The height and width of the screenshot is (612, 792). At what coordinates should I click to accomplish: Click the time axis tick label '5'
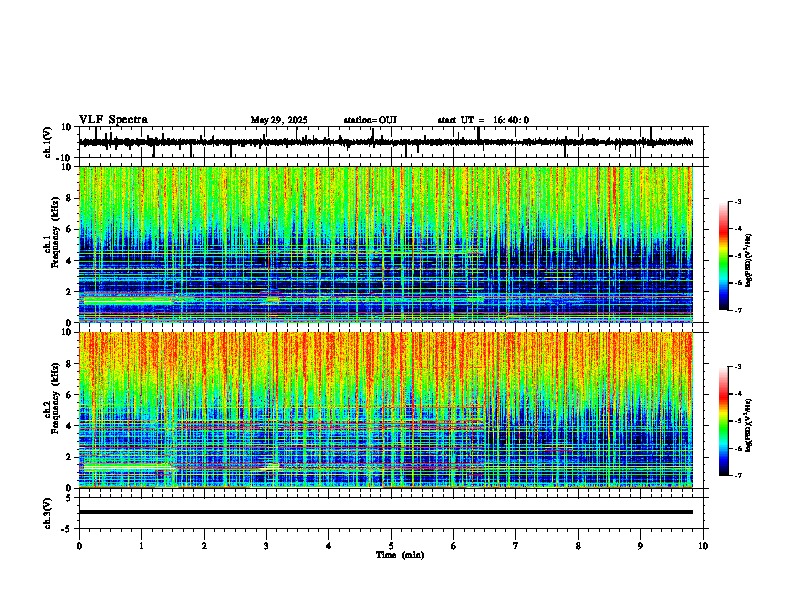(391, 546)
